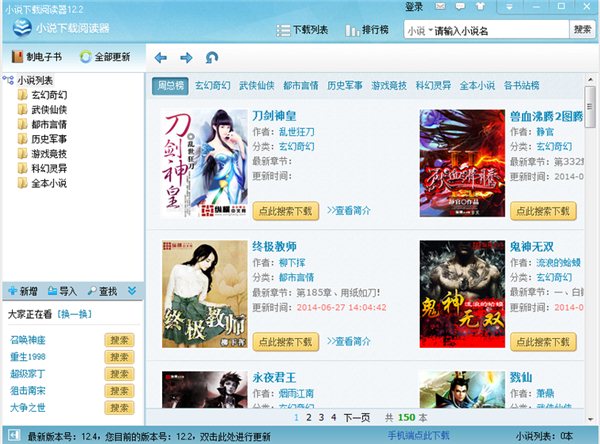Click the 搜索 button next to search box
600x444 pixels.
(x=582, y=29)
